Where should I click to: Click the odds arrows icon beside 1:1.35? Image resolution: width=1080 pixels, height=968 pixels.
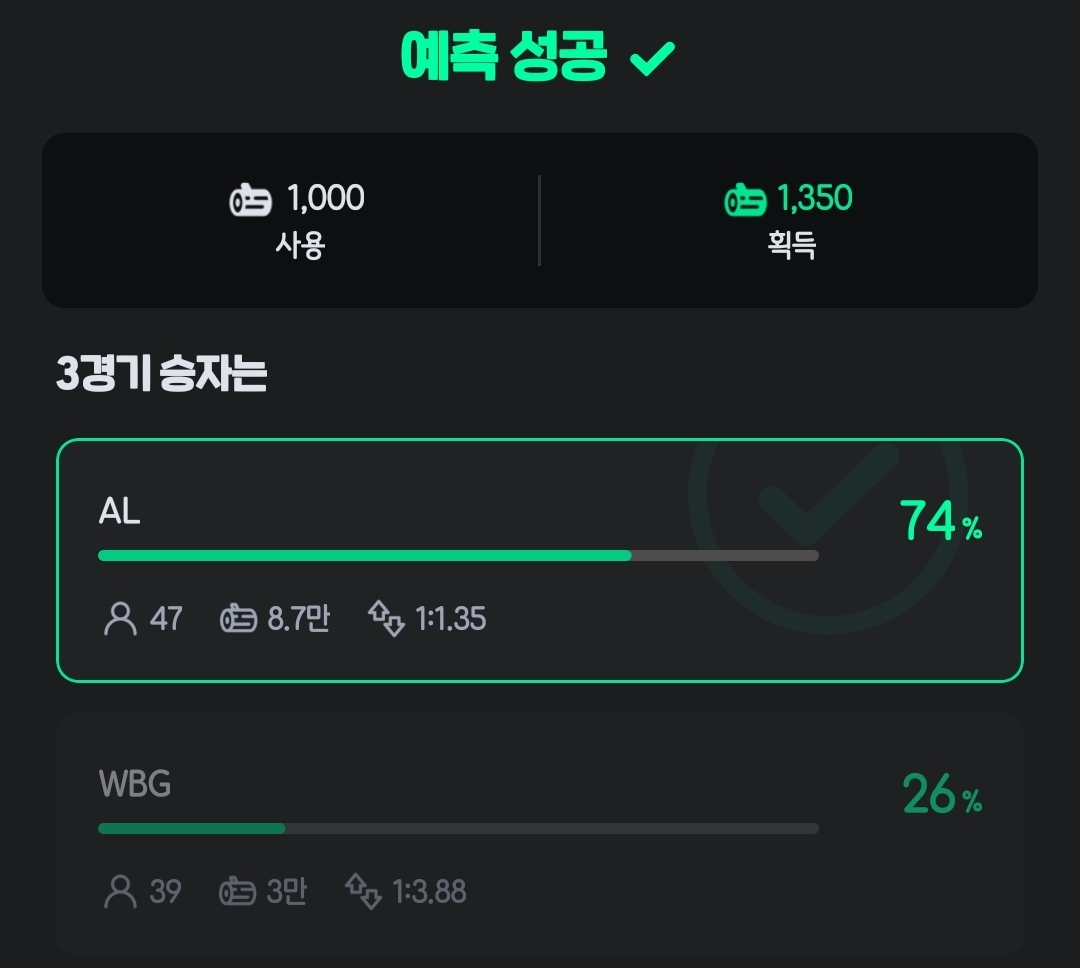386,618
